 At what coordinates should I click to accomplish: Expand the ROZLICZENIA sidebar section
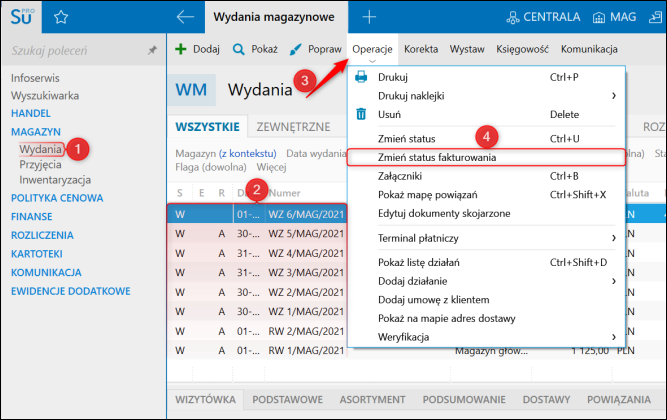point(42,235)
